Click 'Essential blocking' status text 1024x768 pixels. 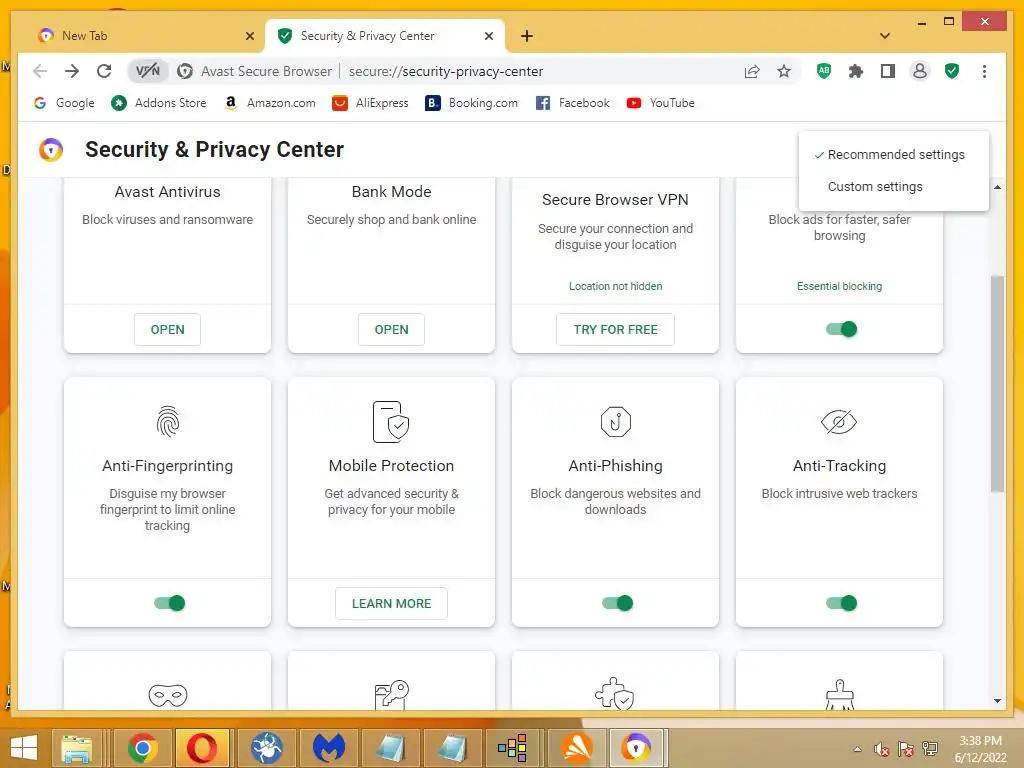click(839, 286)
